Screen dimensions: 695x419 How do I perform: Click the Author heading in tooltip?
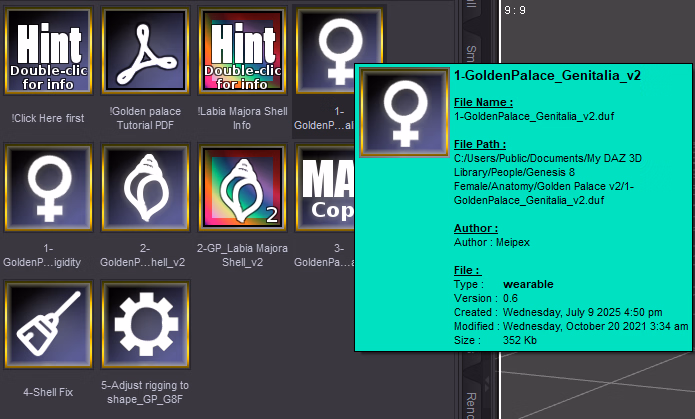pyautogui.click(x=476, y=228)
